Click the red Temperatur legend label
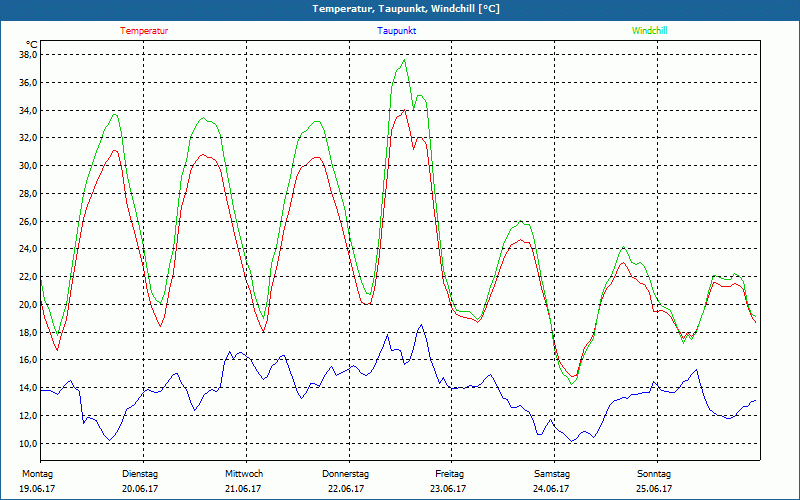 point(144,31)
